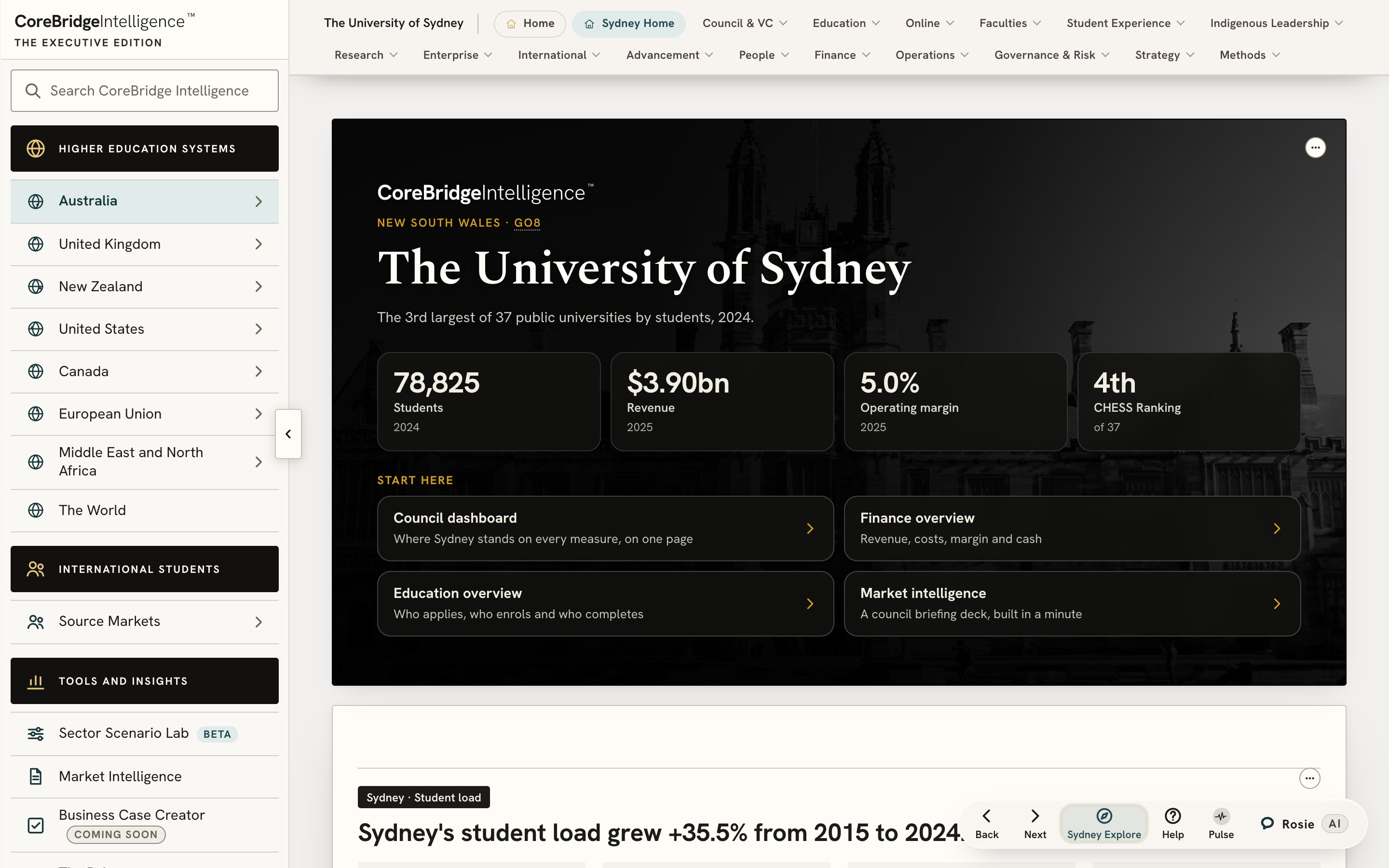Click the people icon beside Source Markets
This screenshot has width=1389, height=868.
click(x=36, y=622)
